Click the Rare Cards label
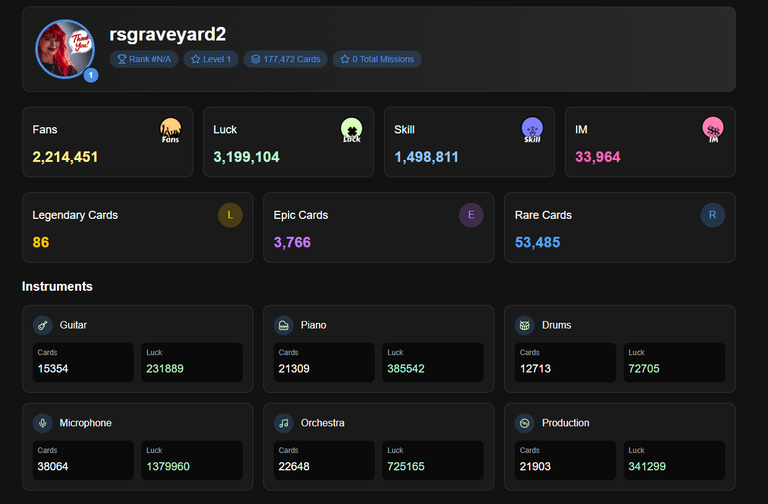 543,216
